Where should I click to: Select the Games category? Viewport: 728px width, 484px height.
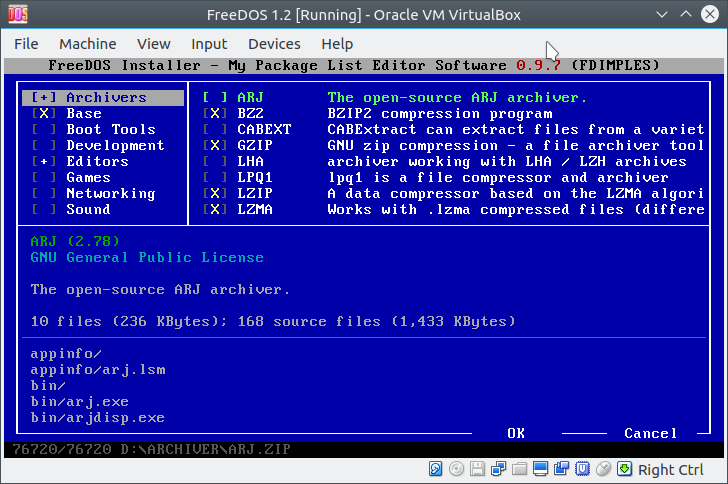(88, 177)
